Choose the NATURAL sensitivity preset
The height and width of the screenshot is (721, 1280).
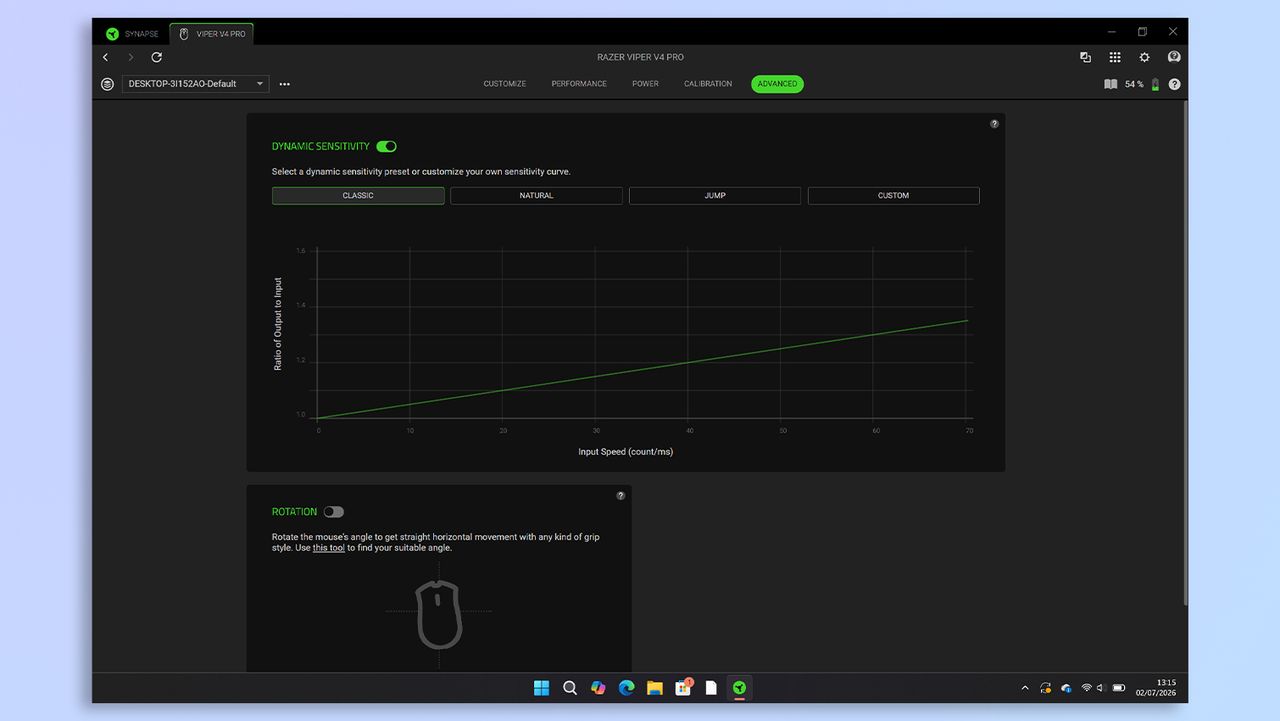click(536, 196)
